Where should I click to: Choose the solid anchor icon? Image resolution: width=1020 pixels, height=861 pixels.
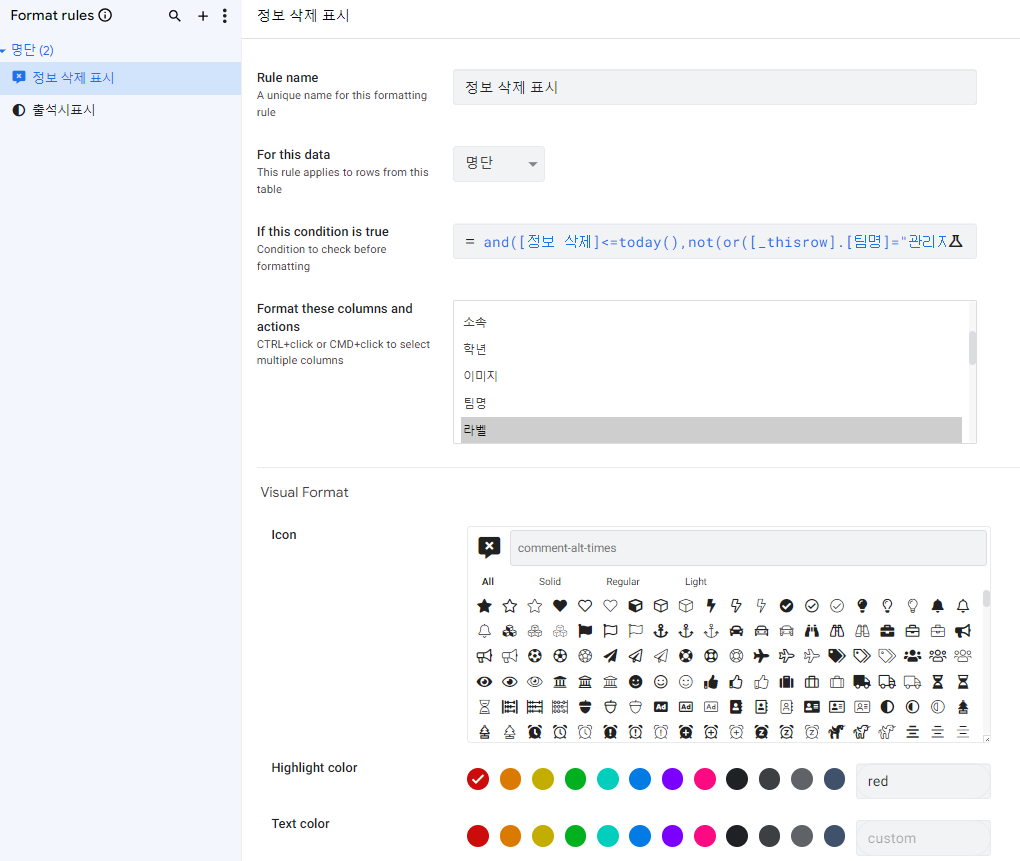coord(661,631)
